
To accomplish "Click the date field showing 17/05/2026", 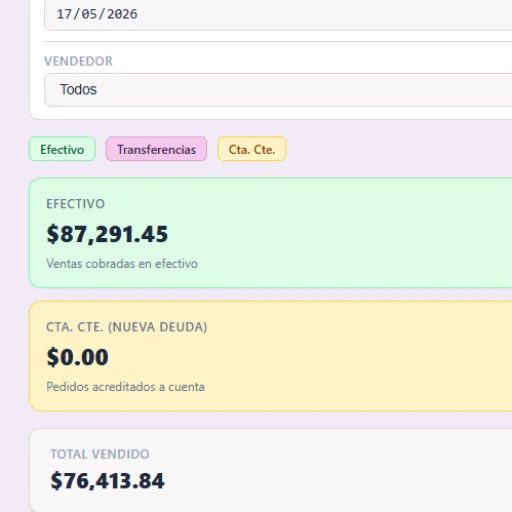I will pos(278,14).
